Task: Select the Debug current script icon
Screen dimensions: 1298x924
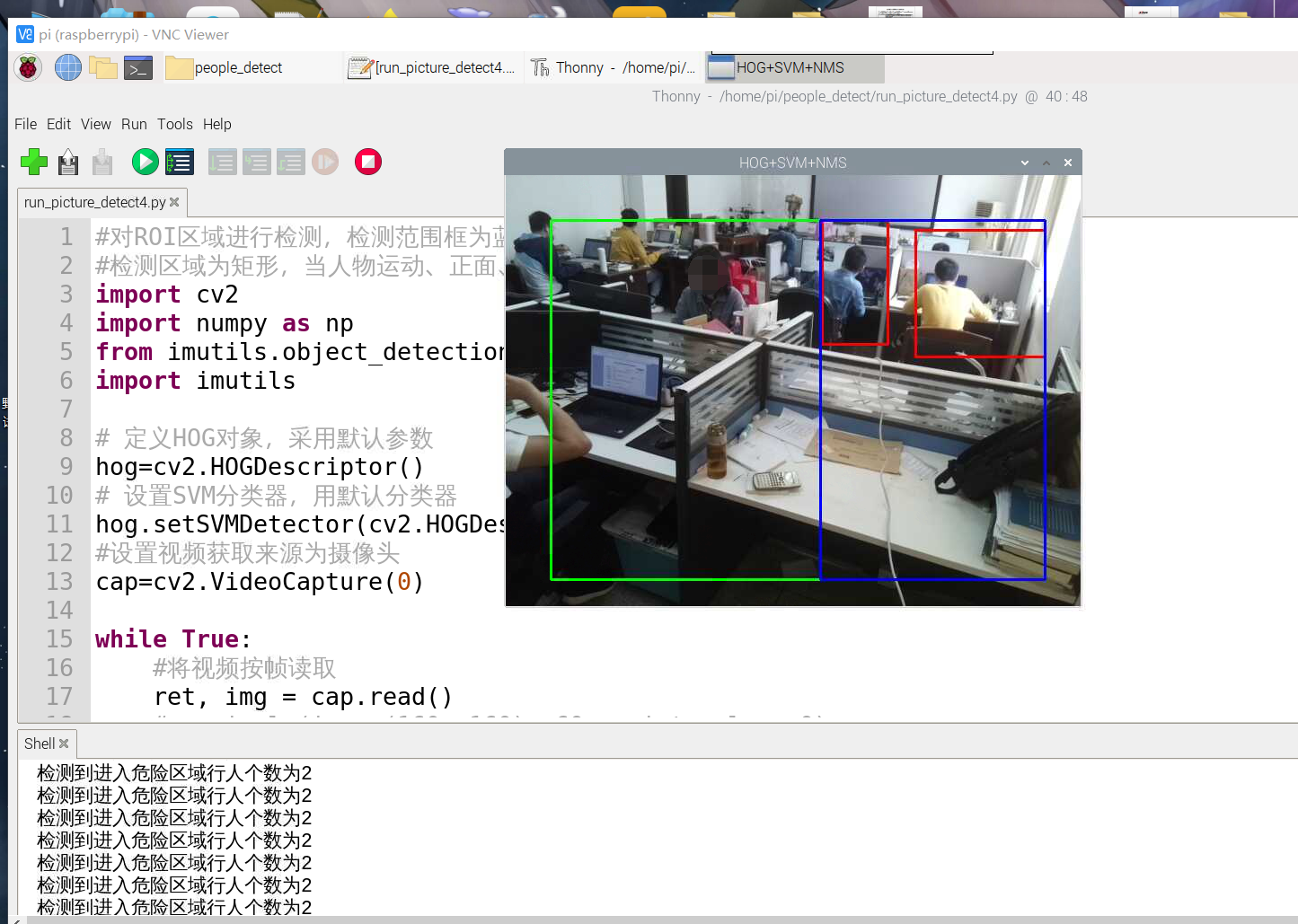Action: [x=179, y=162]
